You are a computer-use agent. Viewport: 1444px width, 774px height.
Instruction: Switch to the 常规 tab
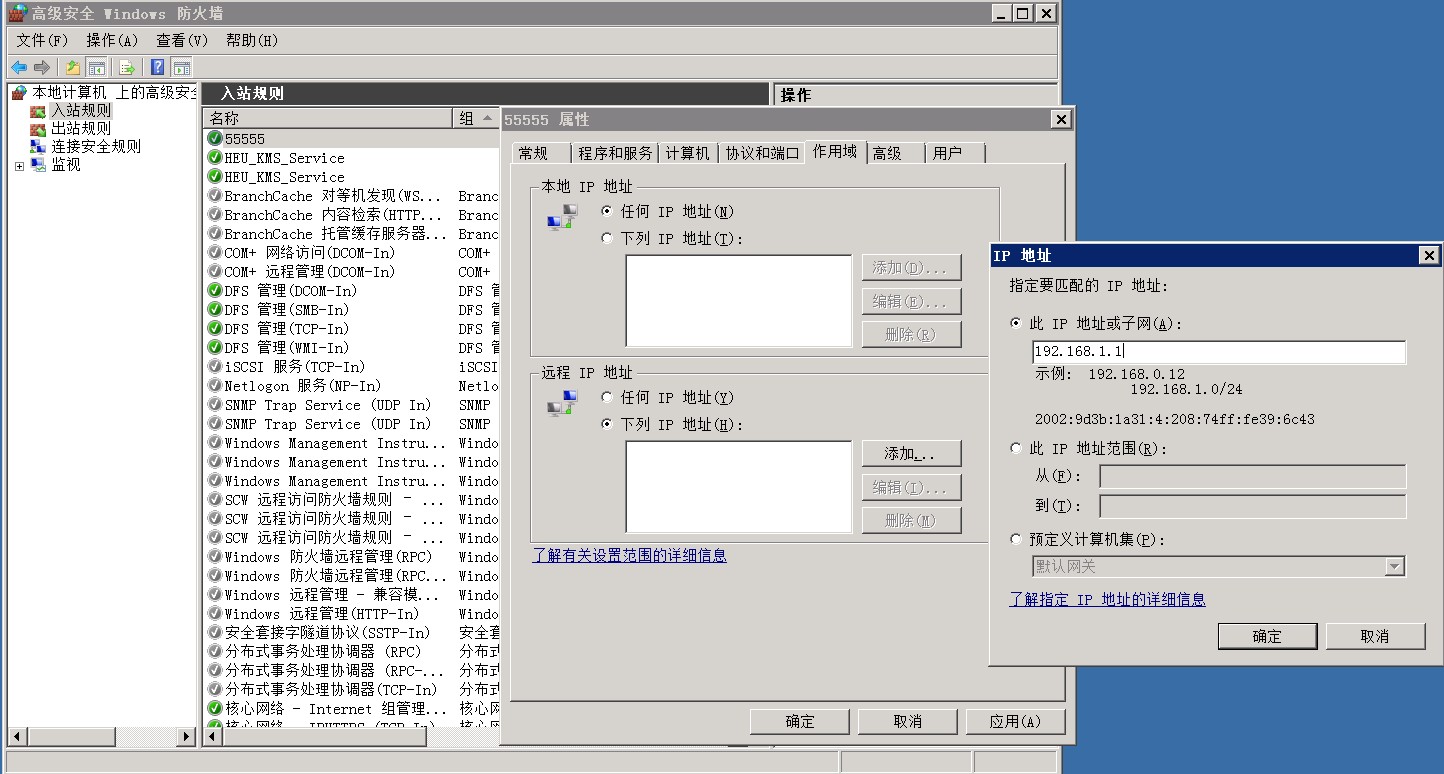pyautogui.click(x=541, y=153)
